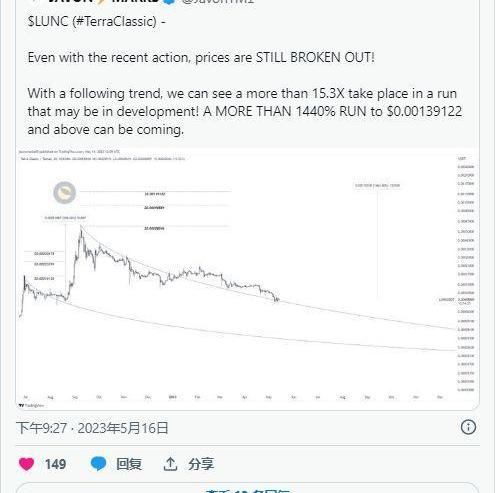
Task: Click the TradingView logo below the chart
Action: 32,405
